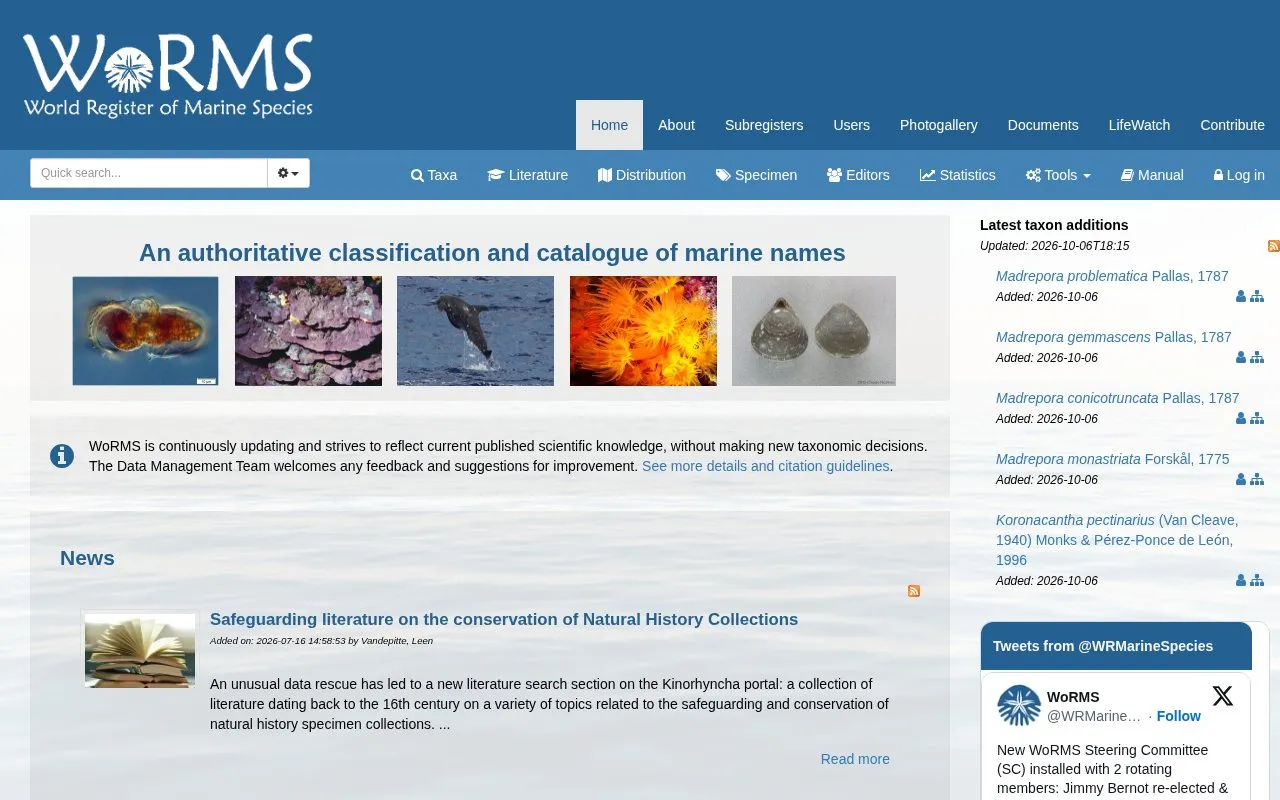Open the Statistics chart page
Screen dimensions: 1280x800
pos(958,175)
